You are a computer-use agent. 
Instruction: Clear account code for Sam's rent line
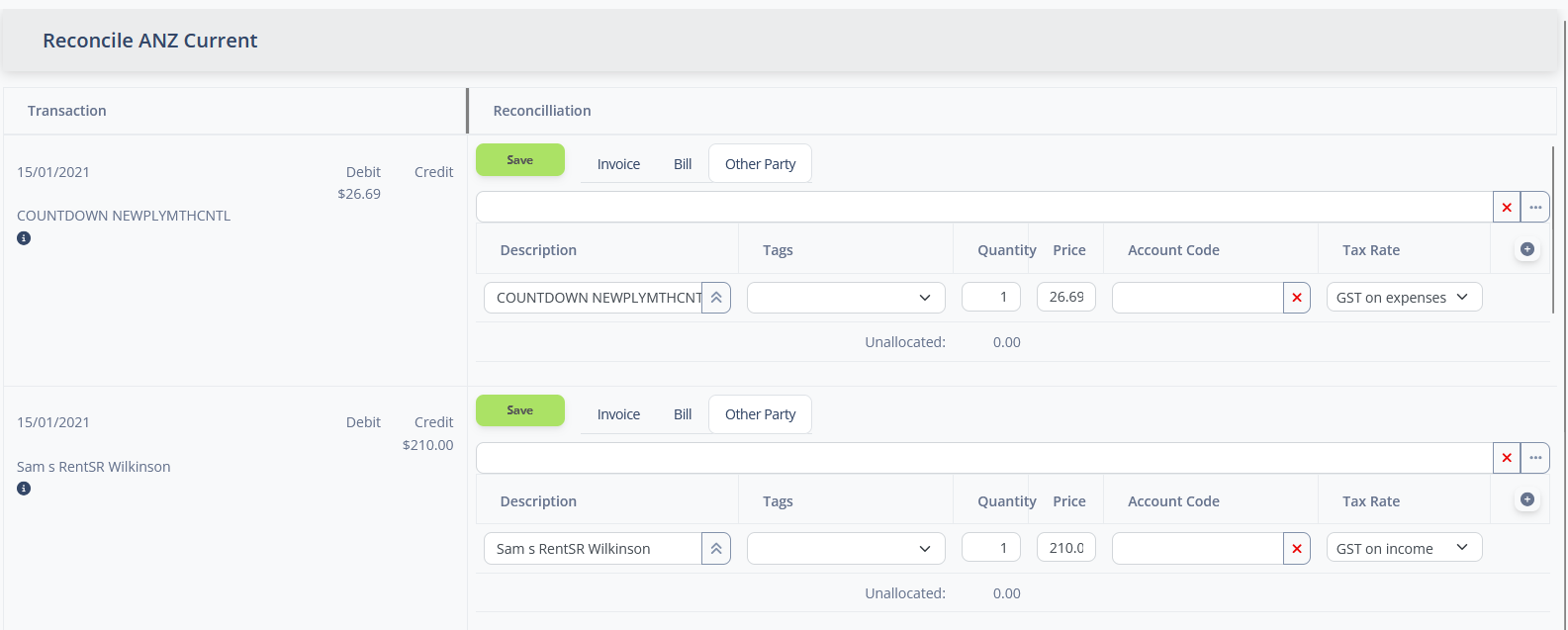coord(1296,549)
